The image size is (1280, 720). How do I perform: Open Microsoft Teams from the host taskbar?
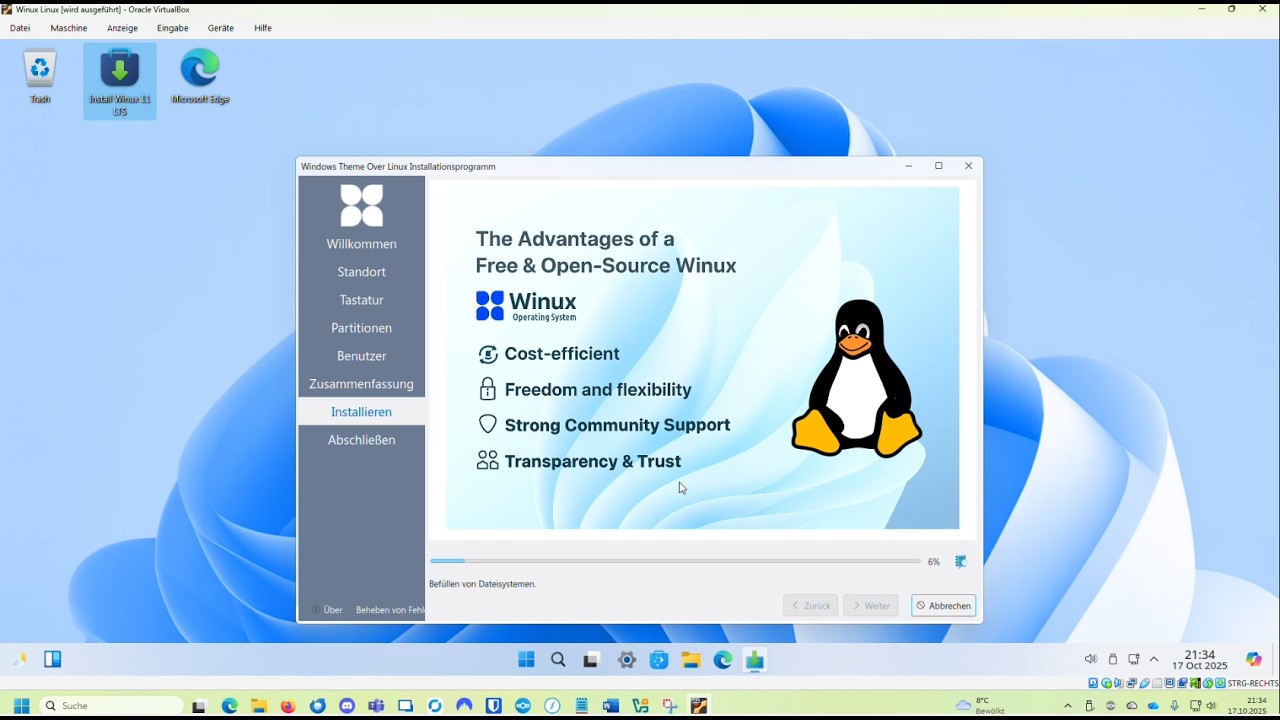click(x=376, y=706)
